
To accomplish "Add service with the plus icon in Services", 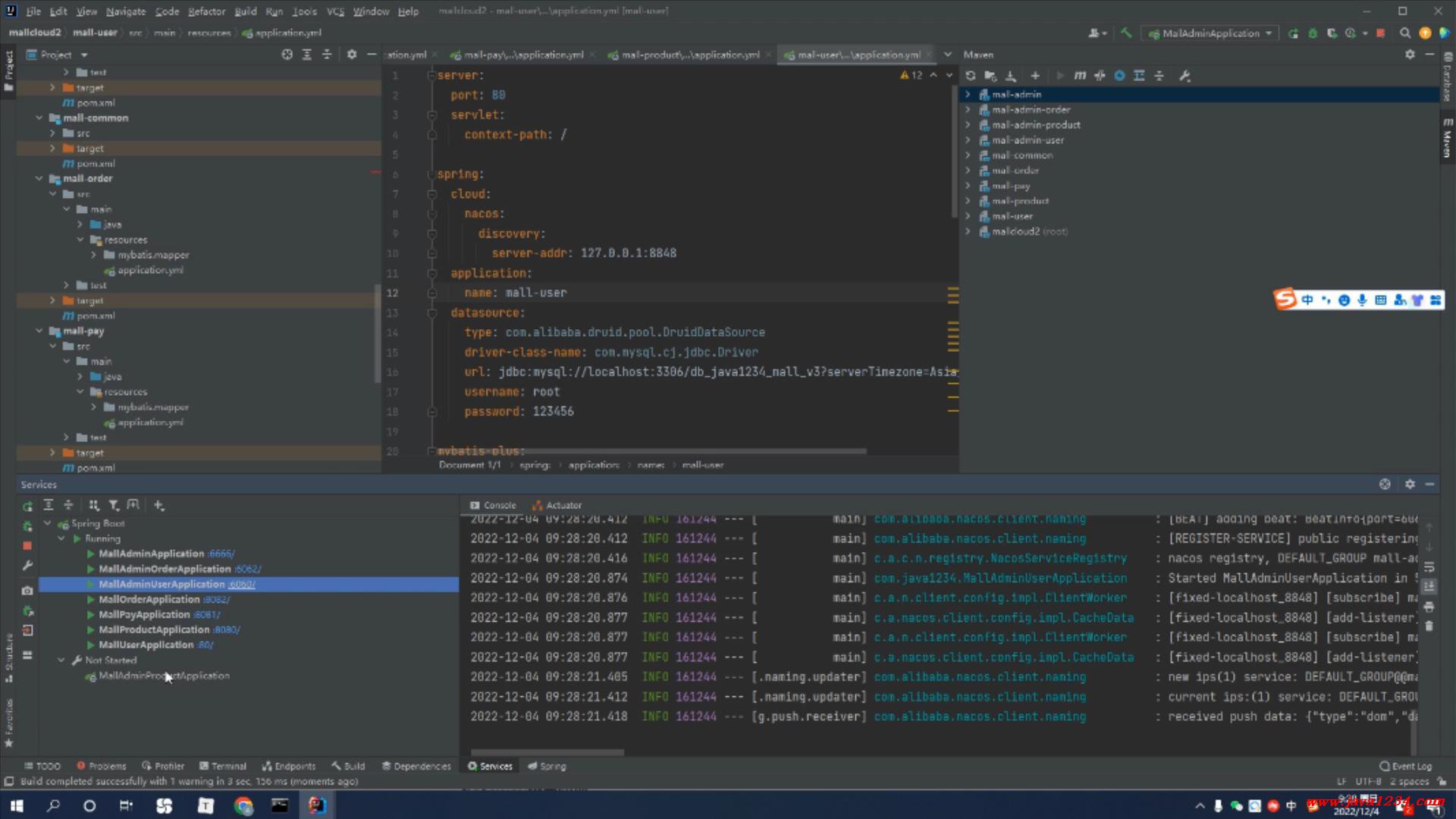I will tap(158, 505).
